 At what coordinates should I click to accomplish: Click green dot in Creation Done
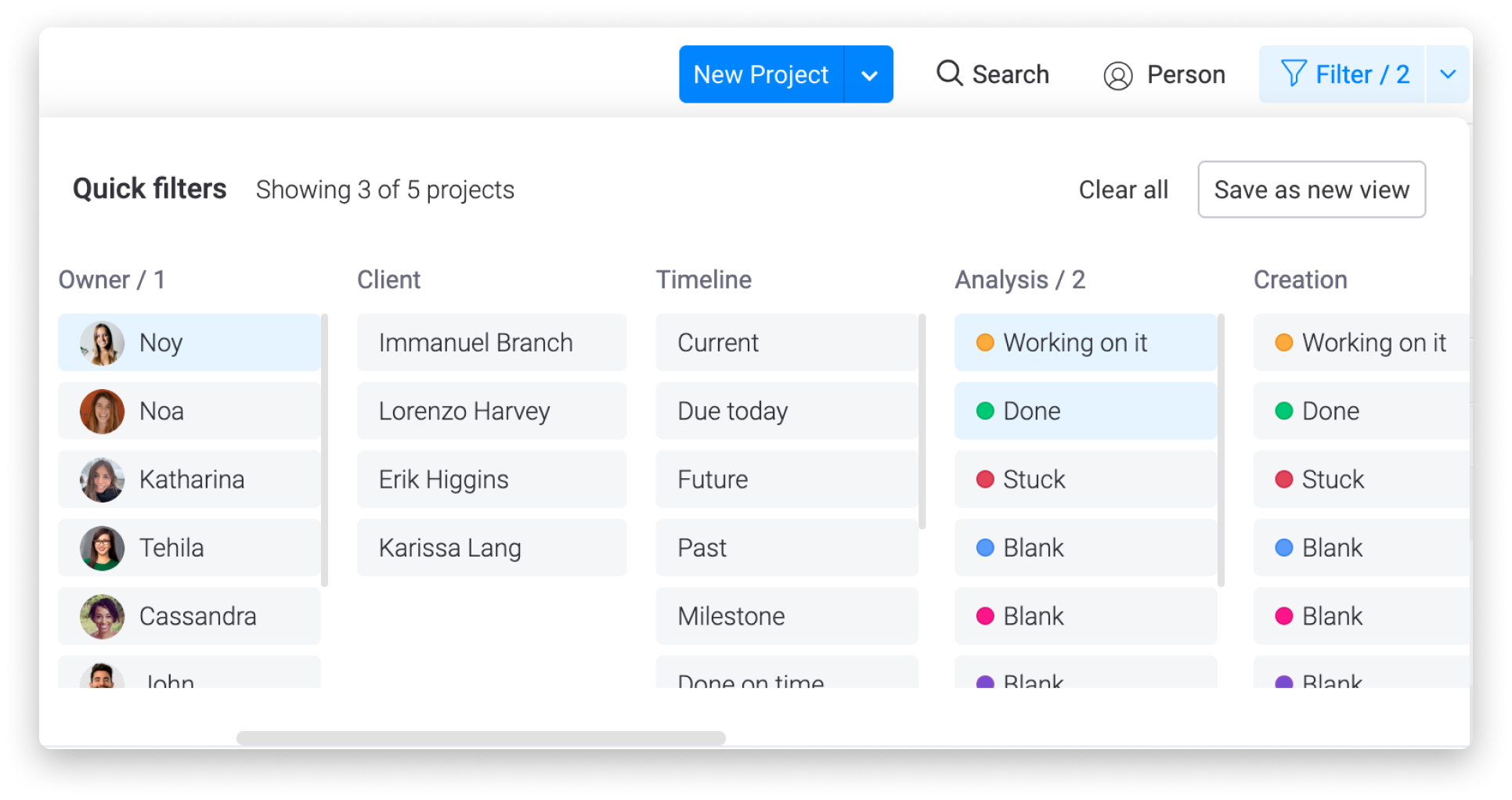point(1284,411)
